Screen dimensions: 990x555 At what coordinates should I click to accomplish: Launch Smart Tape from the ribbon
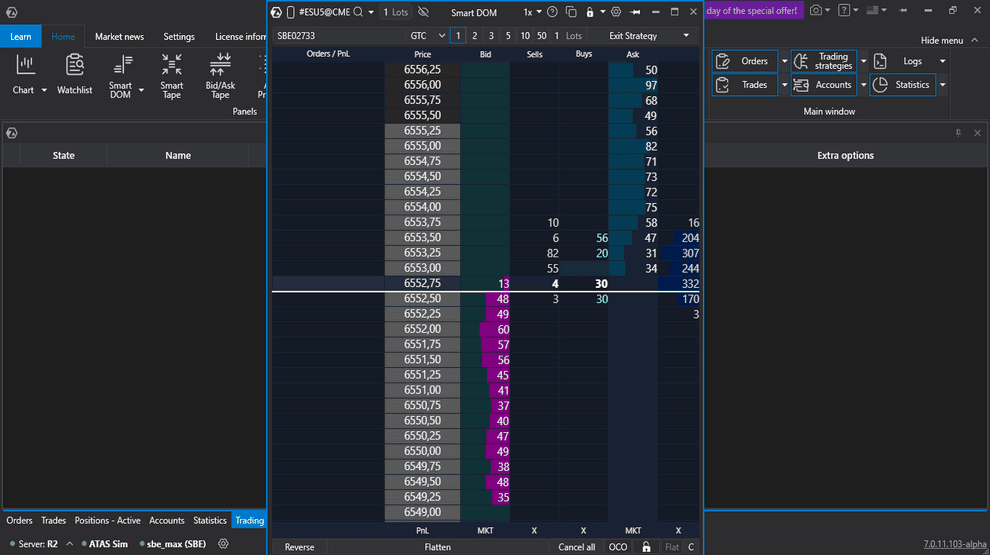(172, 66)
